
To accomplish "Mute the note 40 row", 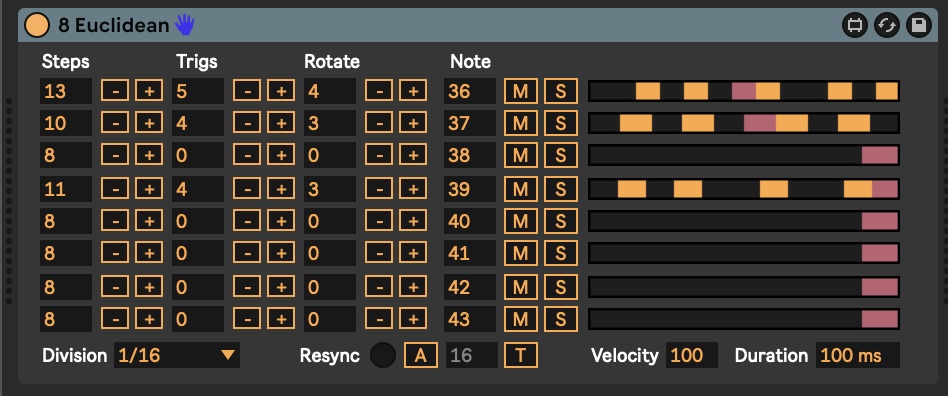I will tap(521, 221).
